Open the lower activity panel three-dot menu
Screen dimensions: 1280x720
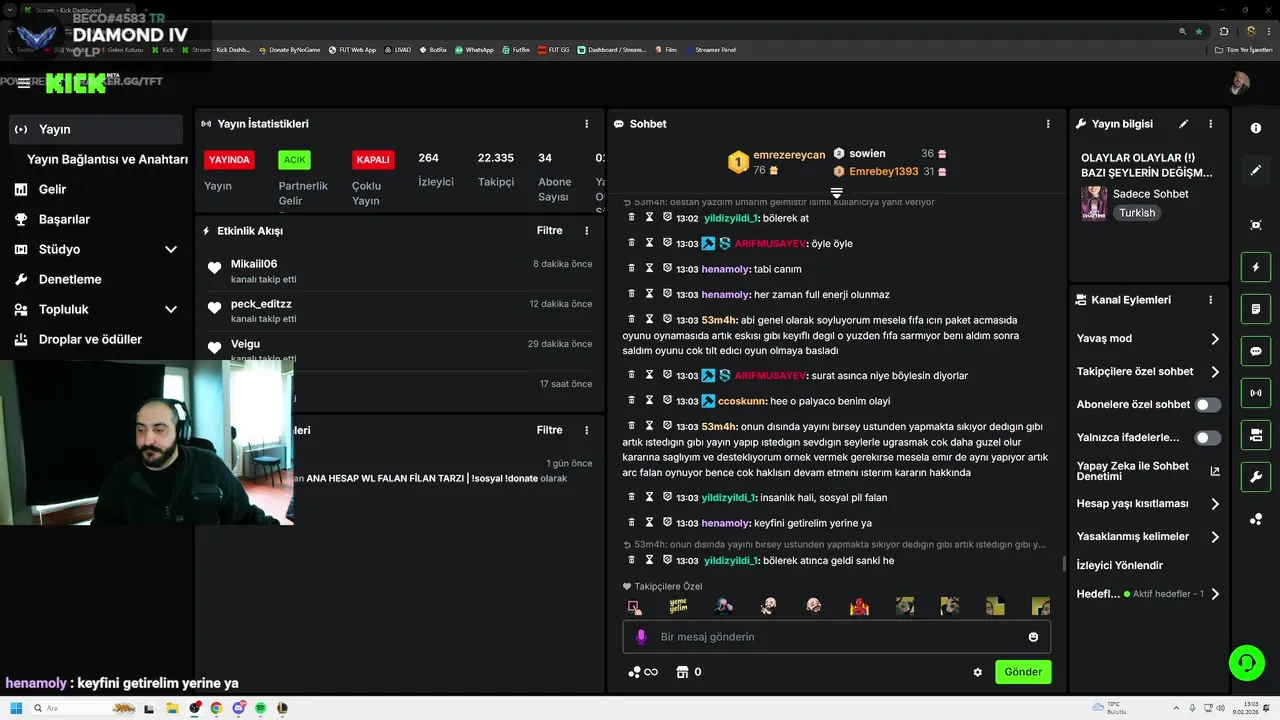click(x=587, y=430)
